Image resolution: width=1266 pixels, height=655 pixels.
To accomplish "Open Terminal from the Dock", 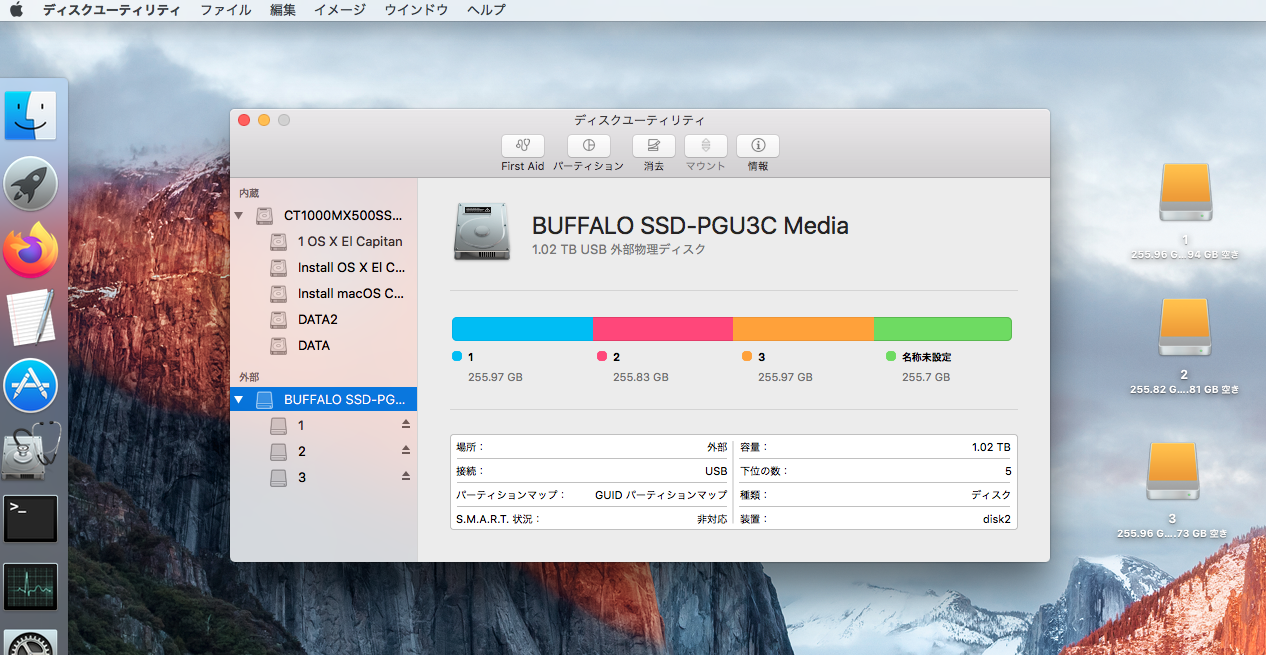I will point(31,518).
